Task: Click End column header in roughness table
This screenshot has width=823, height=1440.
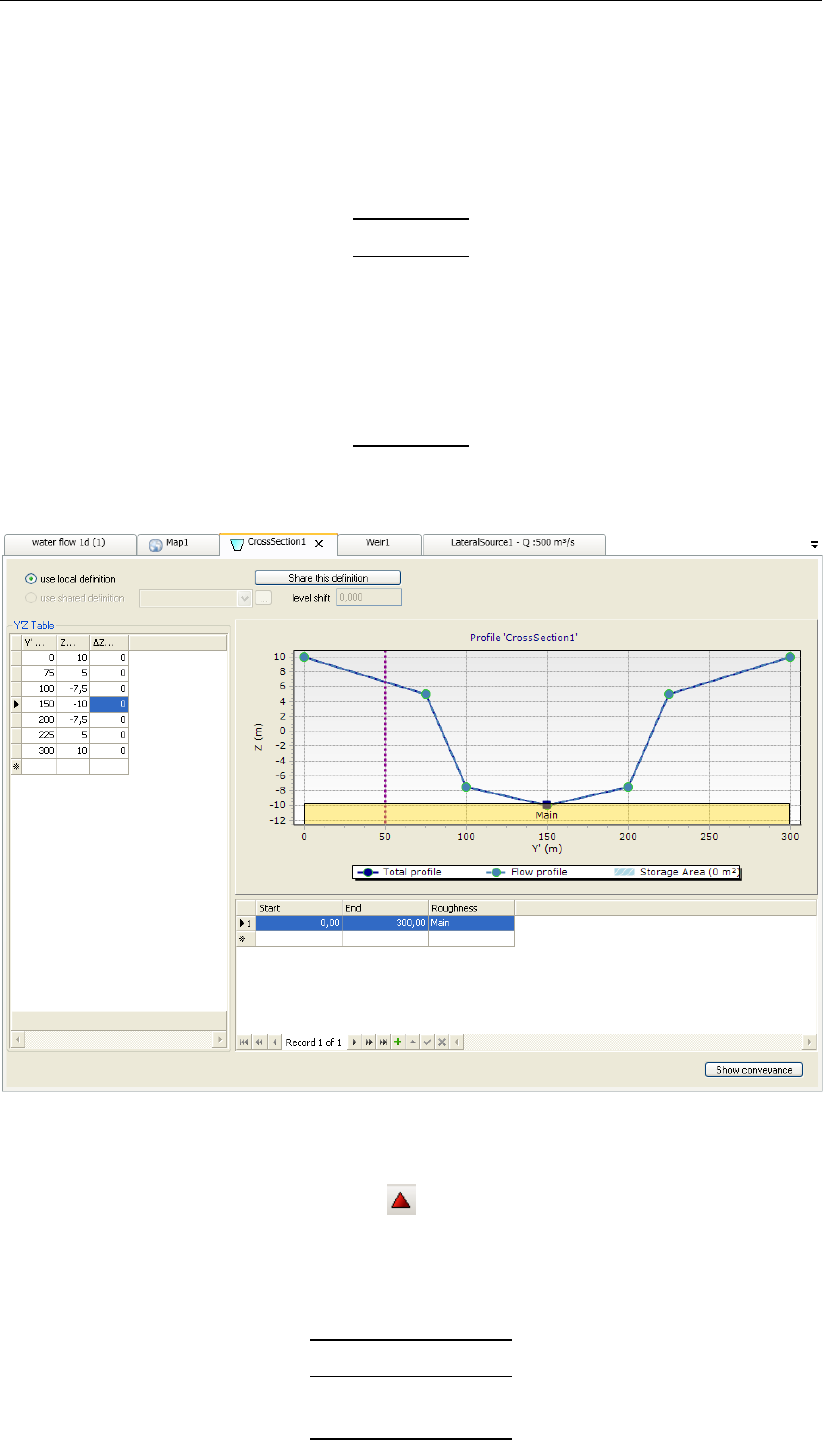Action: [385, 908]
